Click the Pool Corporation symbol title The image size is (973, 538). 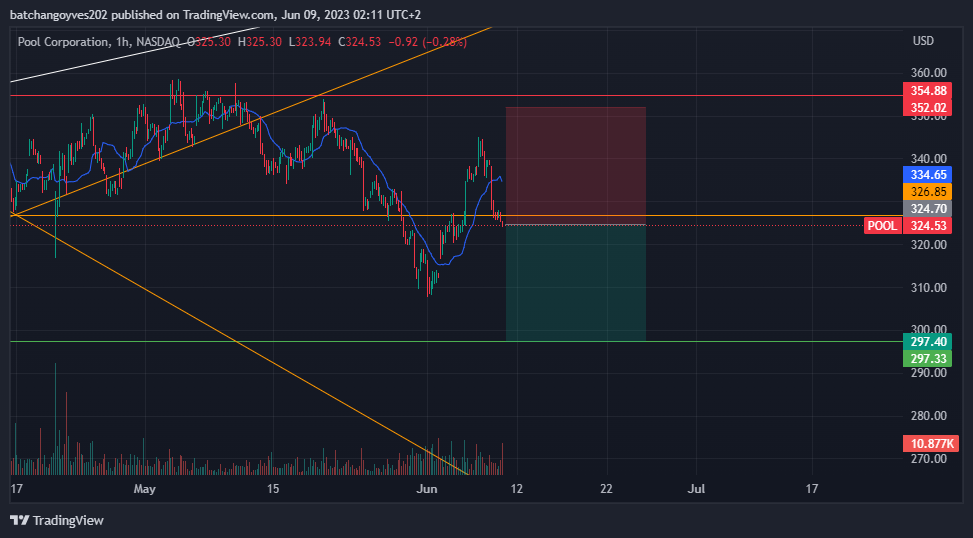(x=63, y=42)
